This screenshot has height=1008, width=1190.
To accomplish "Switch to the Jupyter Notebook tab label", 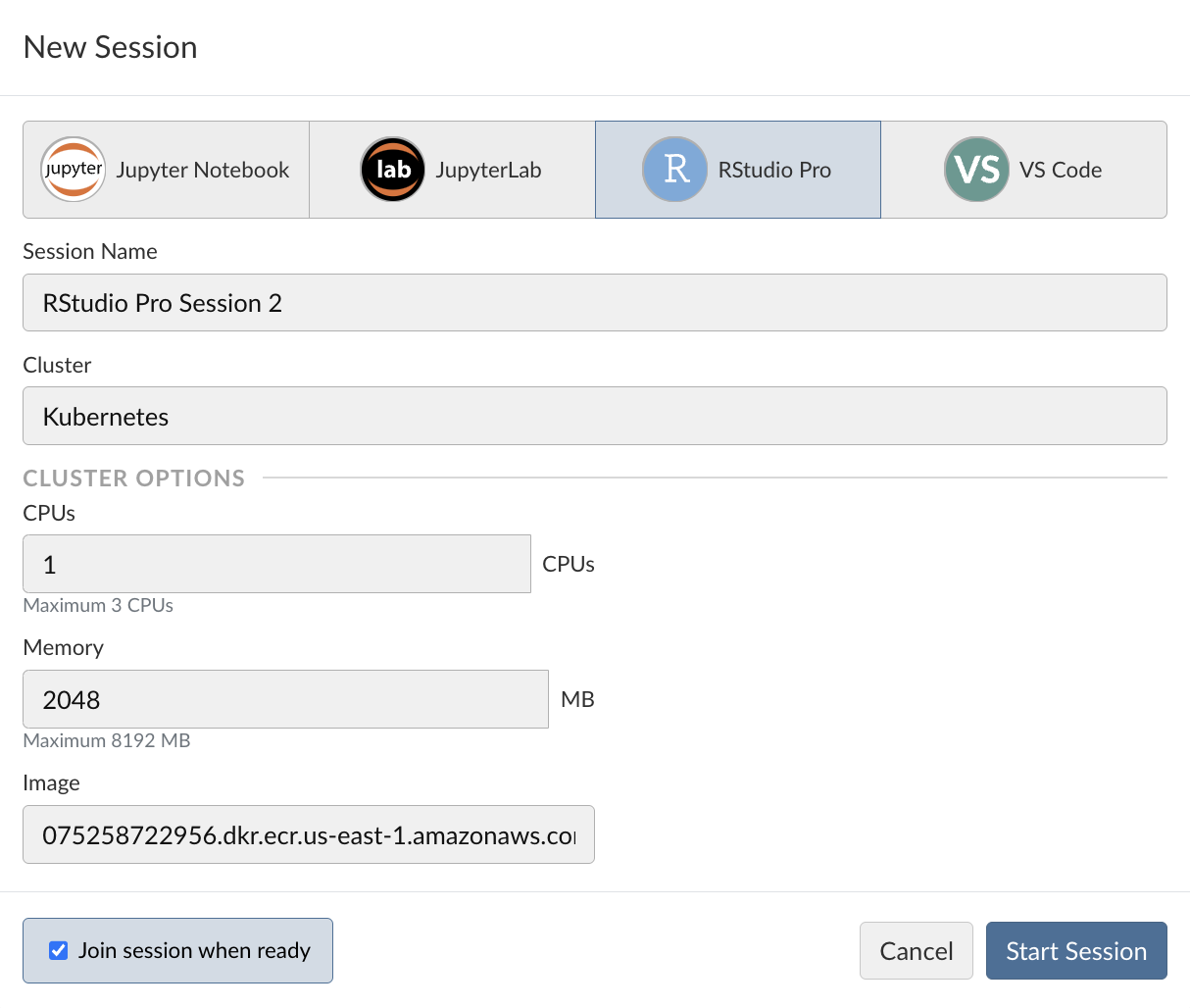I will pos(202,170).
